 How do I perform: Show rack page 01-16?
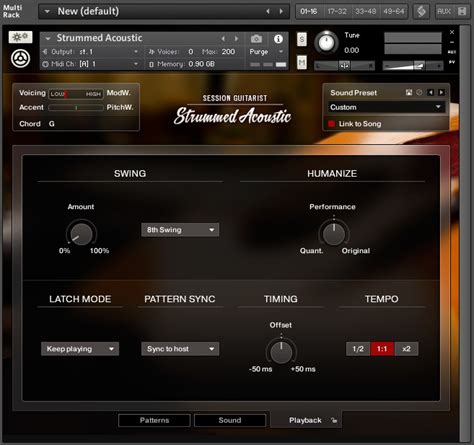[x=309, y=11]
